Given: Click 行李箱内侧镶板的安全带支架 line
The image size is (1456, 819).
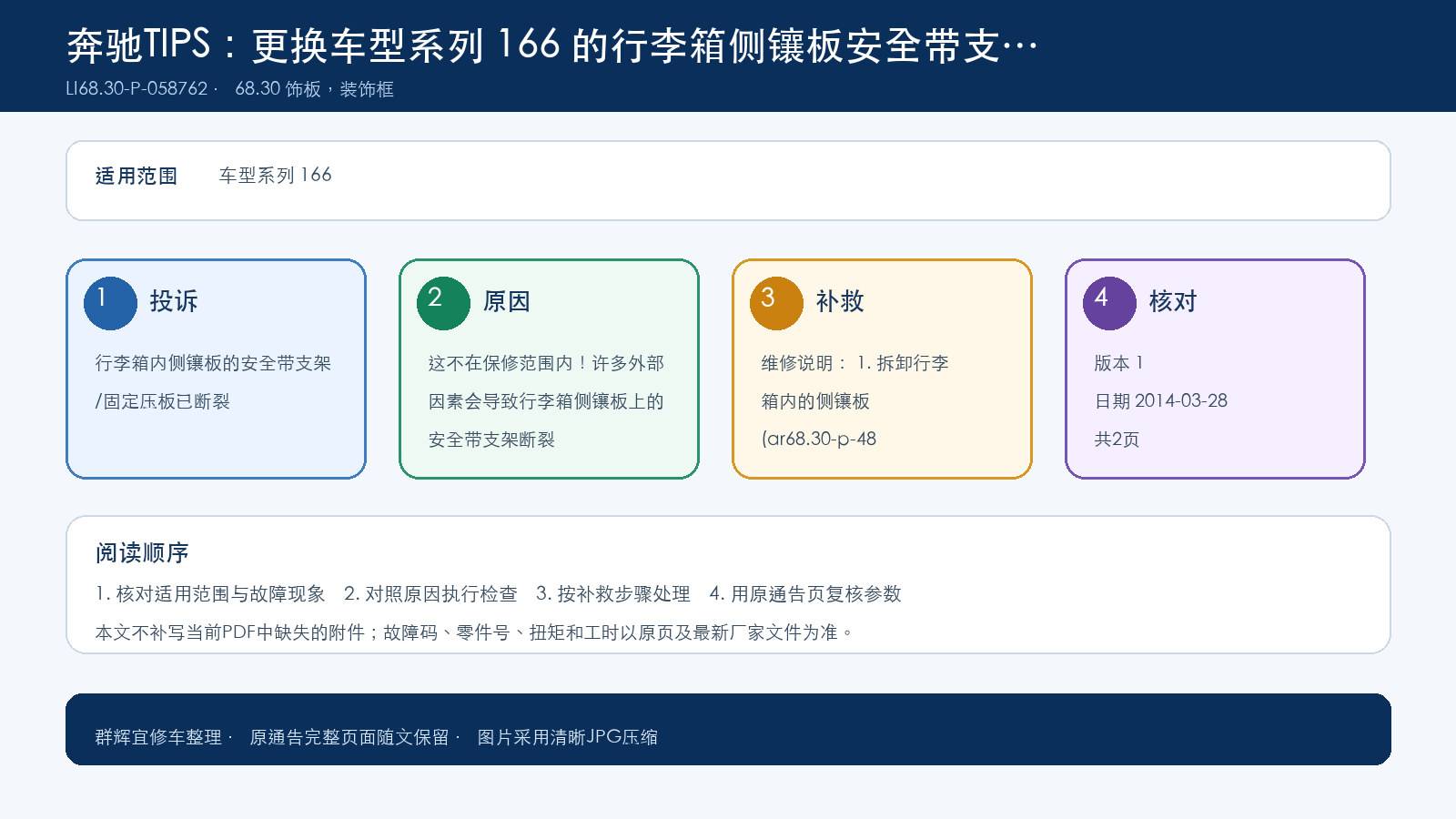Looking at the screenshot, I should pyautogui.click(x=213, y=363).
